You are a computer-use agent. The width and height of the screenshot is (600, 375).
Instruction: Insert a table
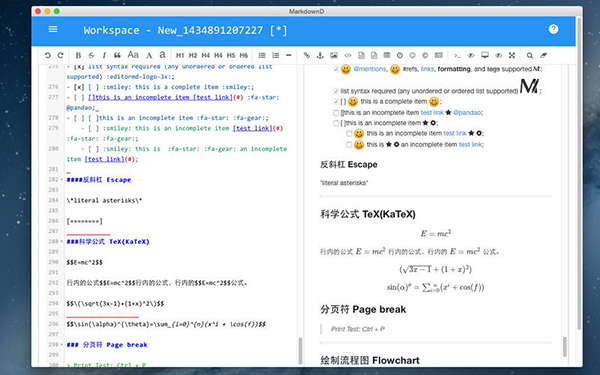[x=386, y=55]
